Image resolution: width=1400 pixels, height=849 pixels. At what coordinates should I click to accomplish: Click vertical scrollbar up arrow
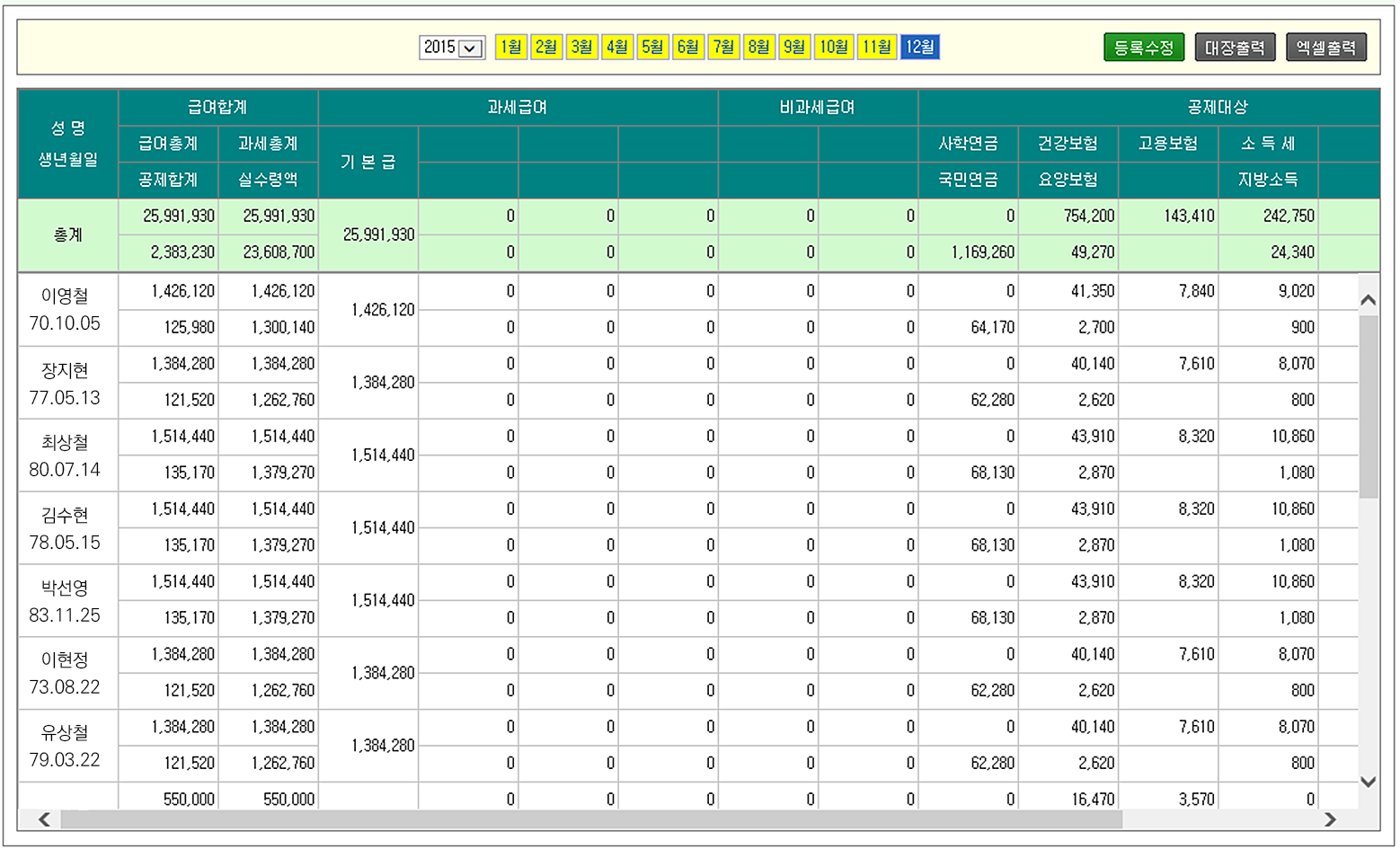point(1368,300)
